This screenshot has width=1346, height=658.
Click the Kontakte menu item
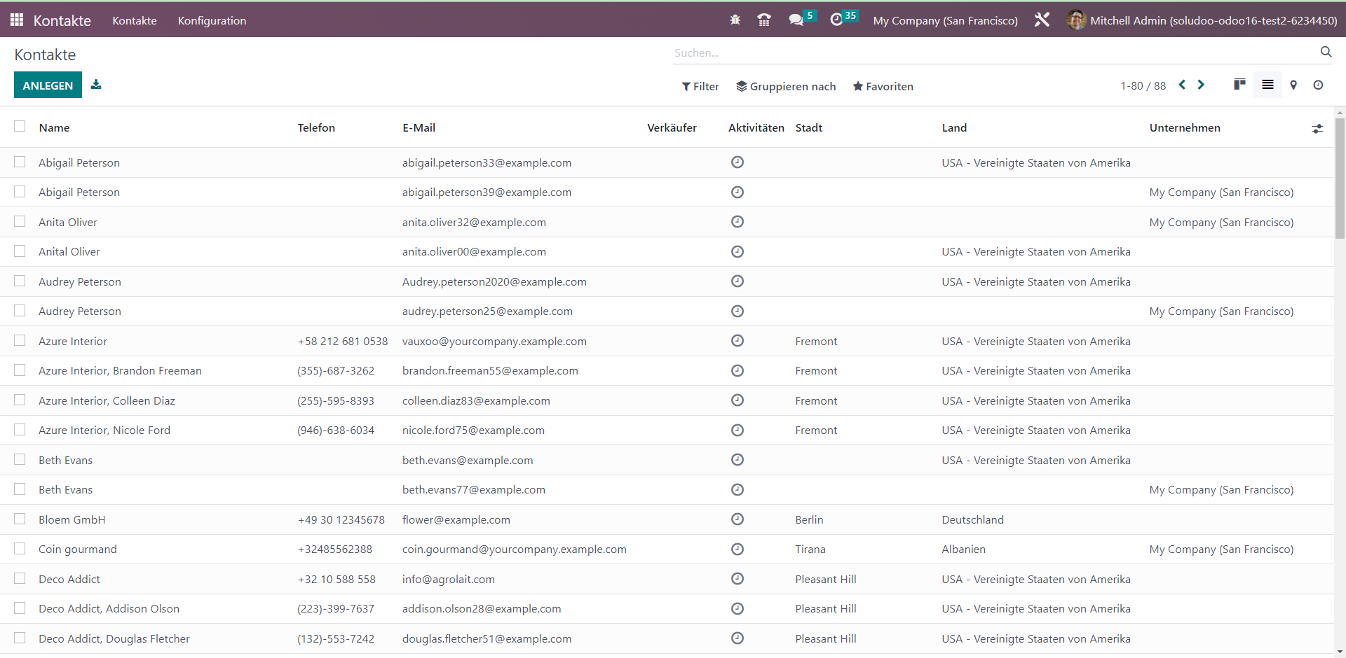pos(134,21)
